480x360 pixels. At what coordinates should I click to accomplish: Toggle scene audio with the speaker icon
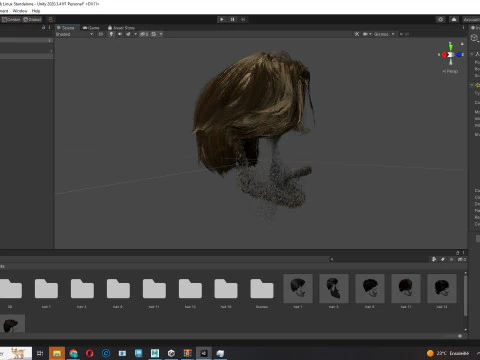point(120,34)
